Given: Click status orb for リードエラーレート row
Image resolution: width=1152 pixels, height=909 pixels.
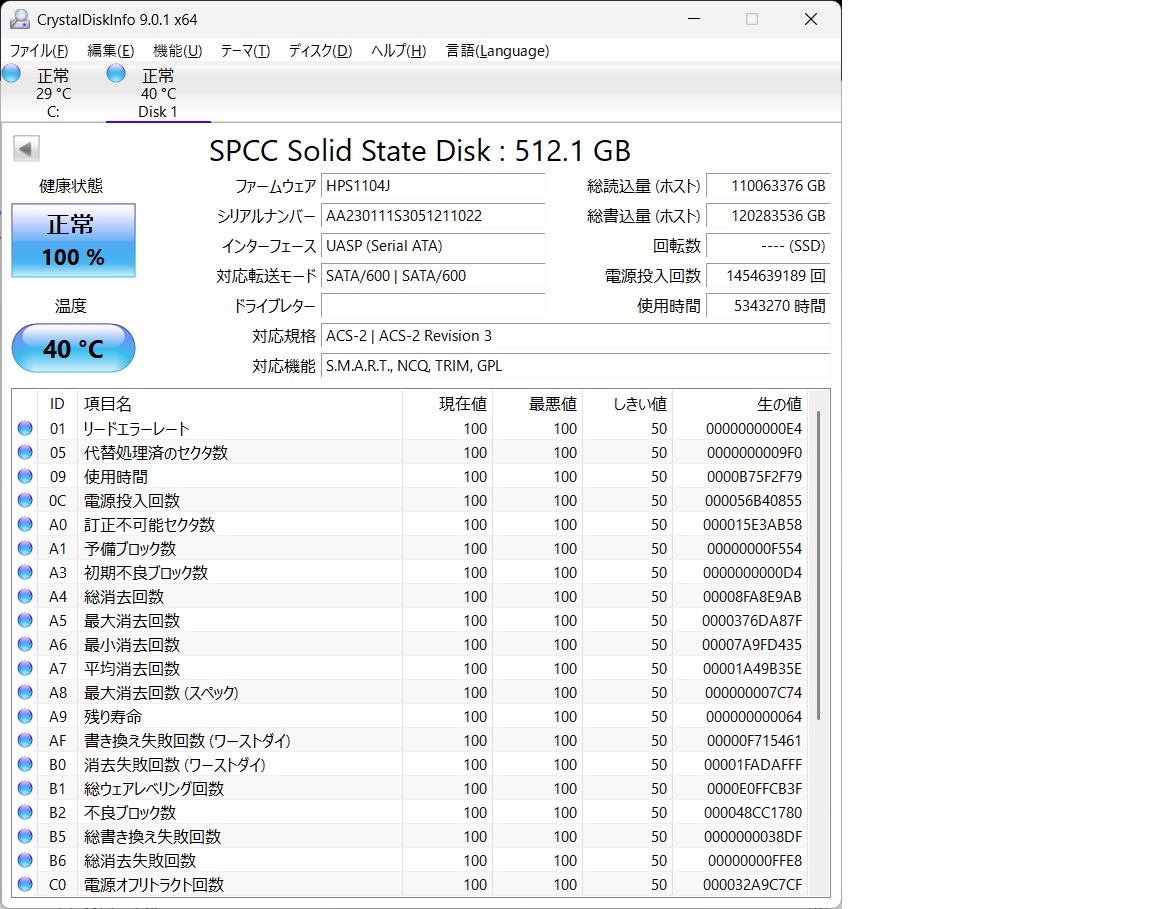Looking at the screenshot, I should [25, 429].
